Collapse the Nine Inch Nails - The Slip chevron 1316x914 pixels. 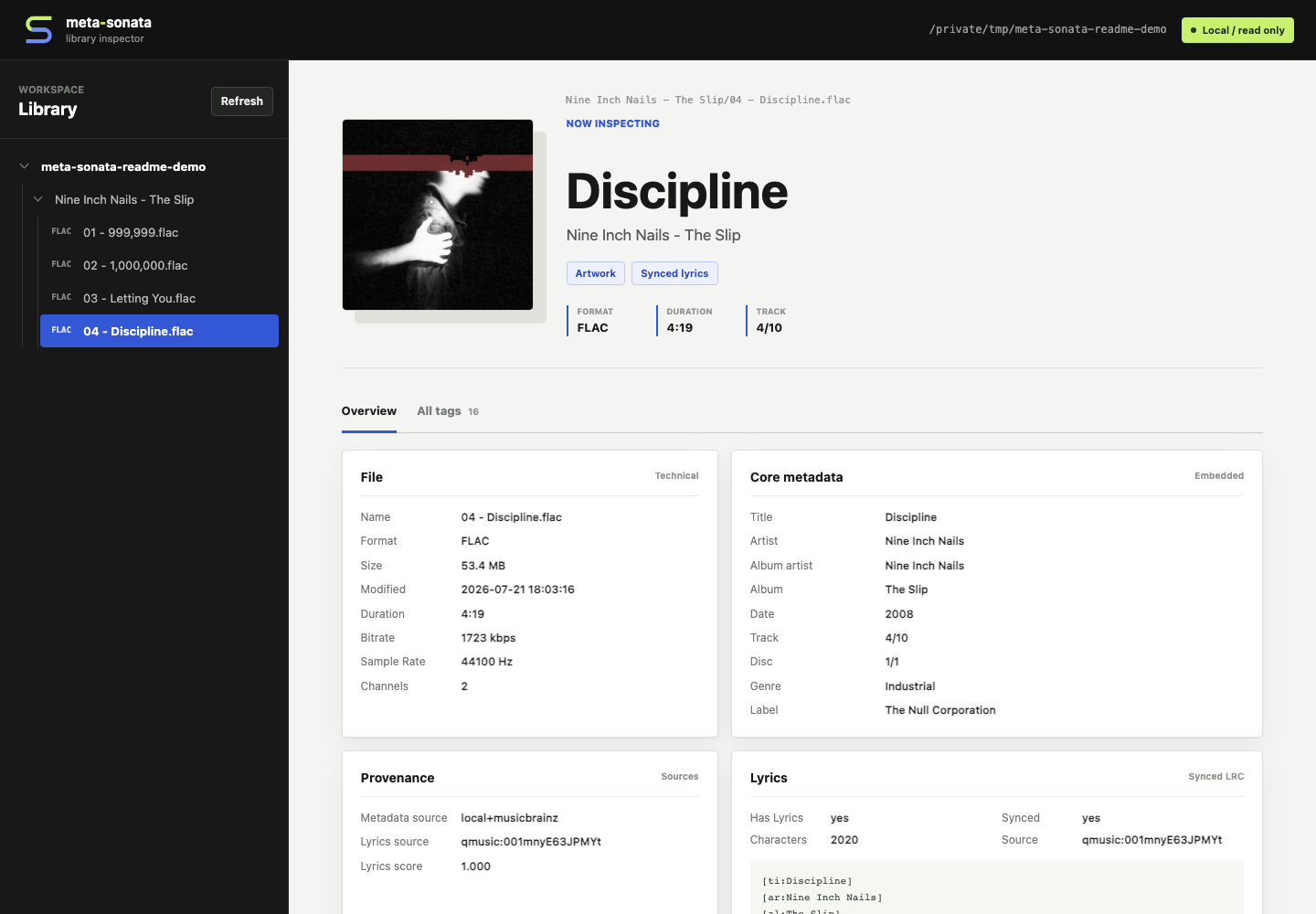click(38, 199)
